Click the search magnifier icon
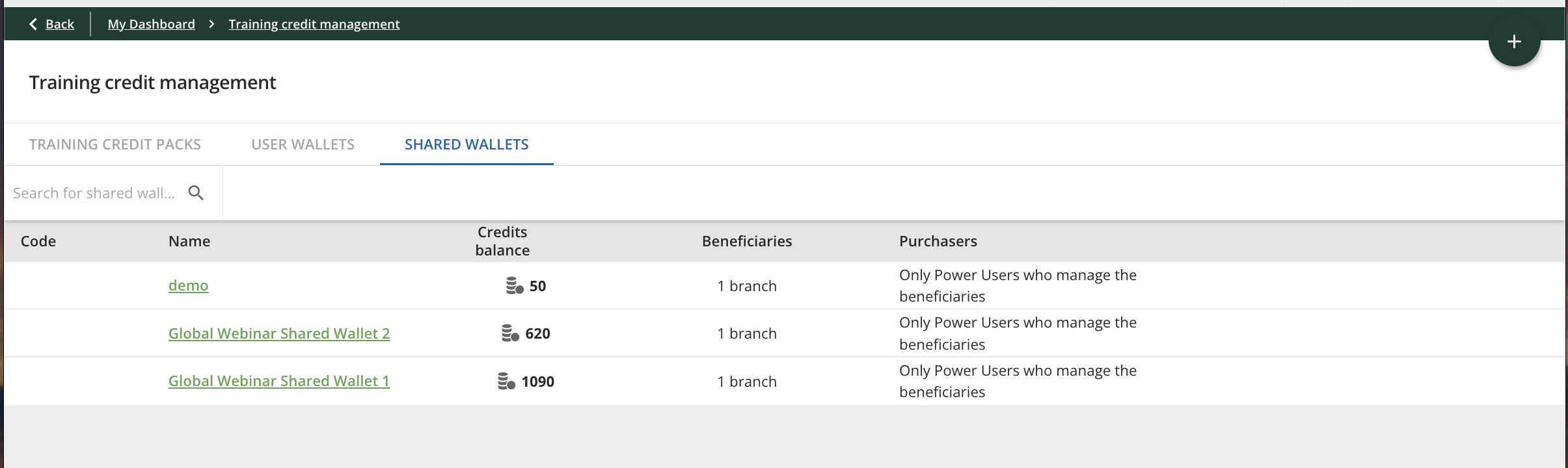The image size is (1568, 468). coord(196,193)
